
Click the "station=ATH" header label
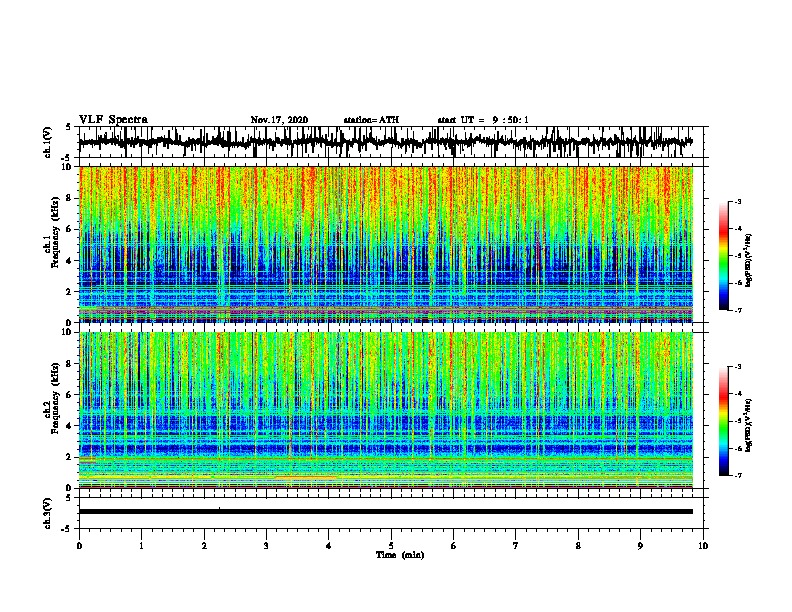coord(371,120)
